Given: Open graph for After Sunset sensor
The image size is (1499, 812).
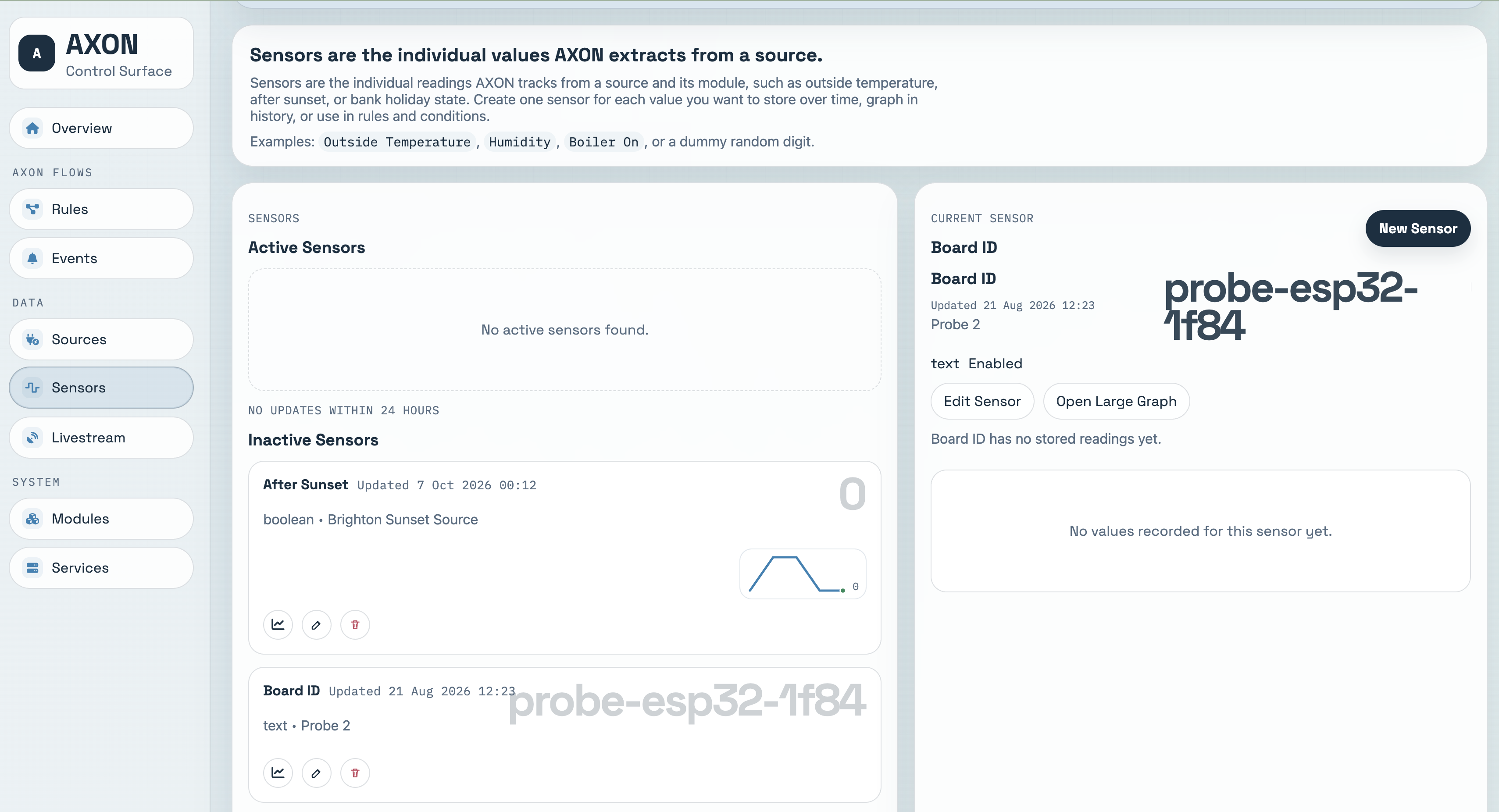Looking at the screenshot, I should pos(278,625).
